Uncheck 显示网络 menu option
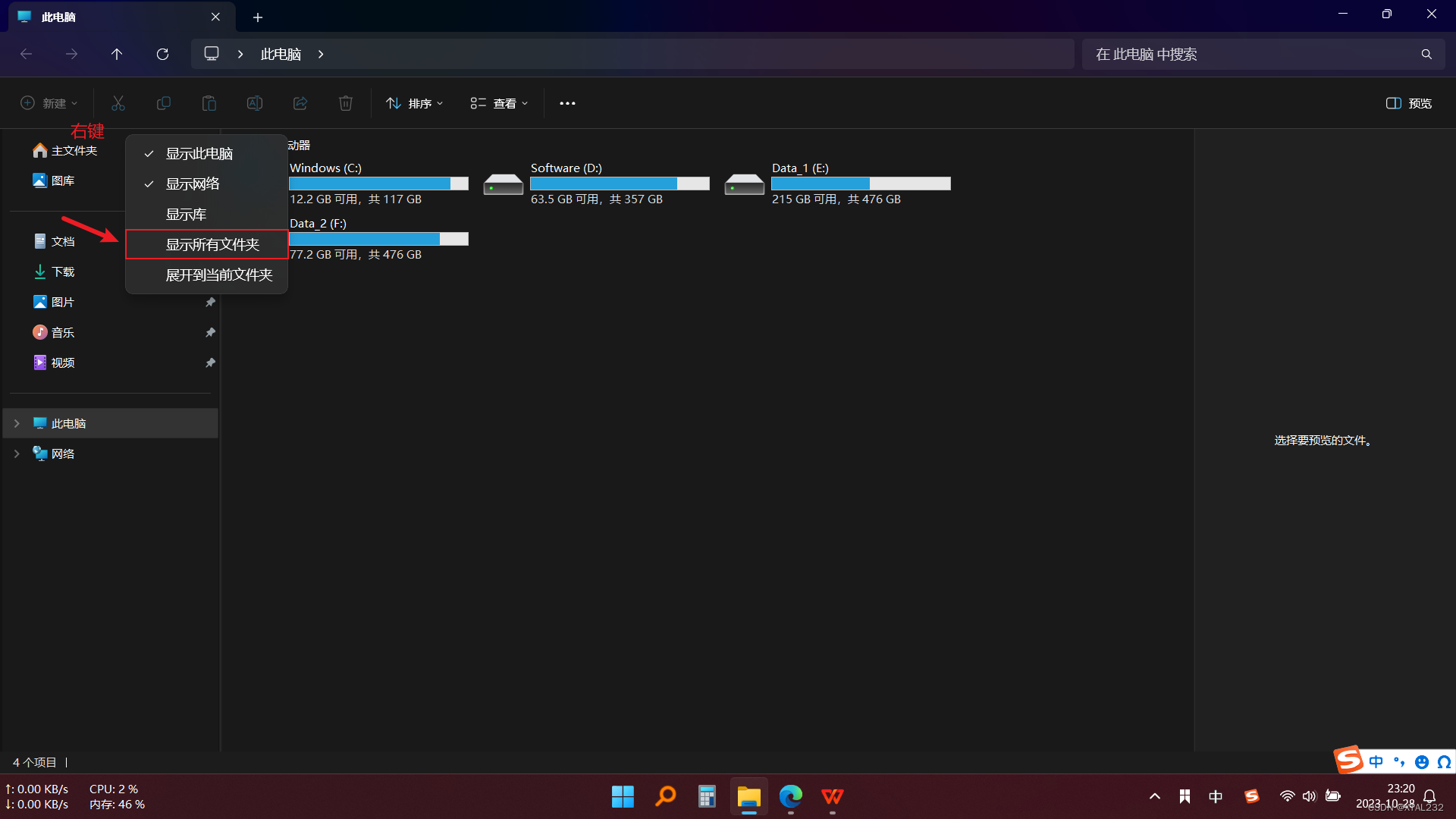This screenshot has width=1456, height=819. (193, 184)
